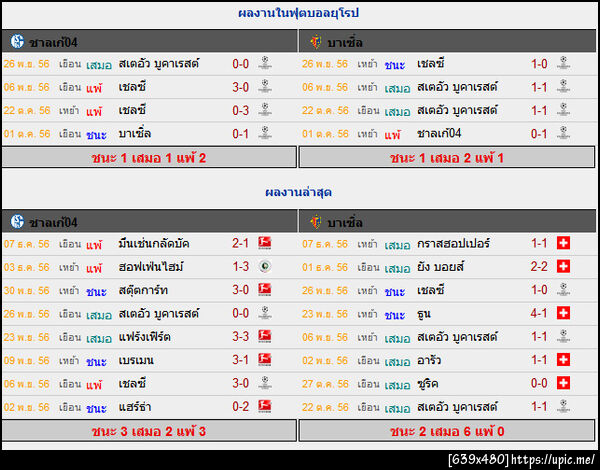Click the score 0-3 against เชลซี

(x=240, y=111)
